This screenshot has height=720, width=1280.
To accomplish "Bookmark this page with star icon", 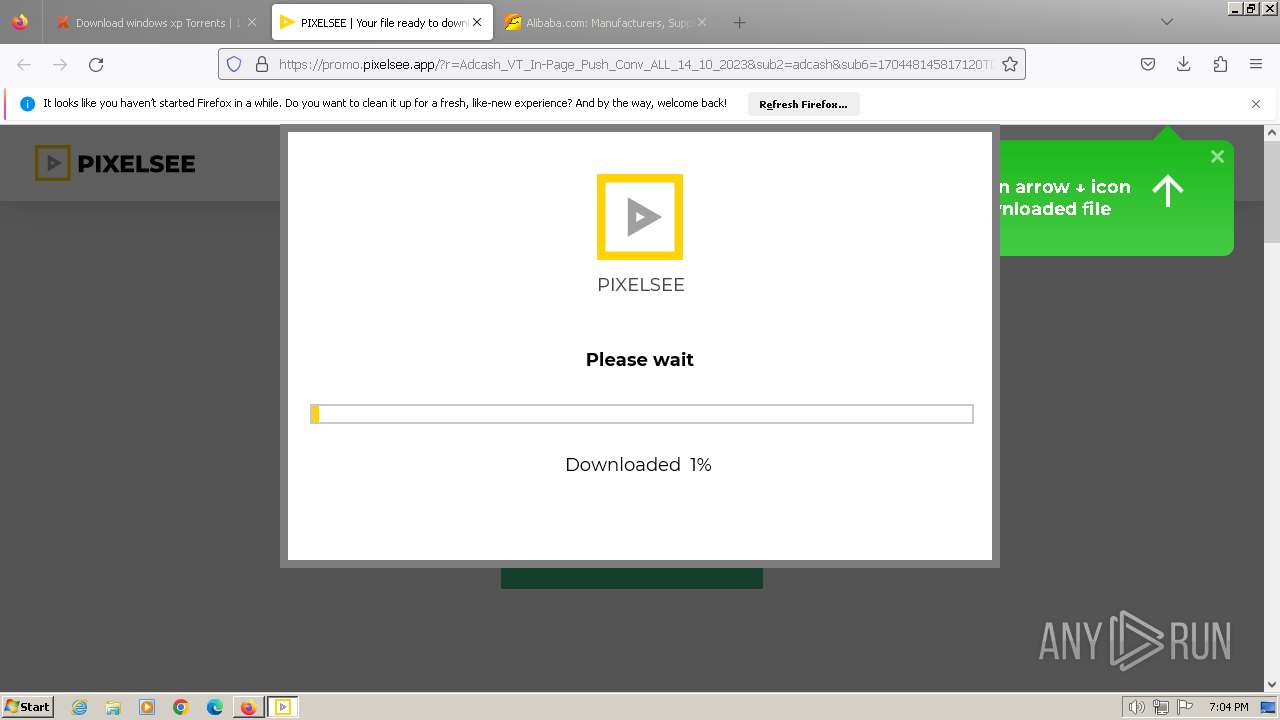I will tap(1010, 64).
